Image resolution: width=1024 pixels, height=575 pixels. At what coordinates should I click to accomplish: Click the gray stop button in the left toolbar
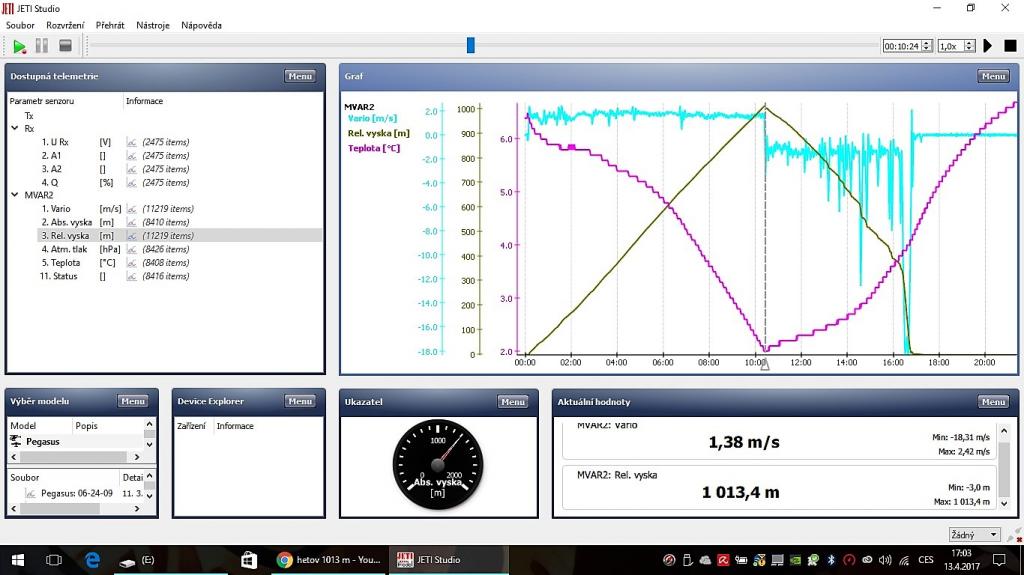point(65,46)
